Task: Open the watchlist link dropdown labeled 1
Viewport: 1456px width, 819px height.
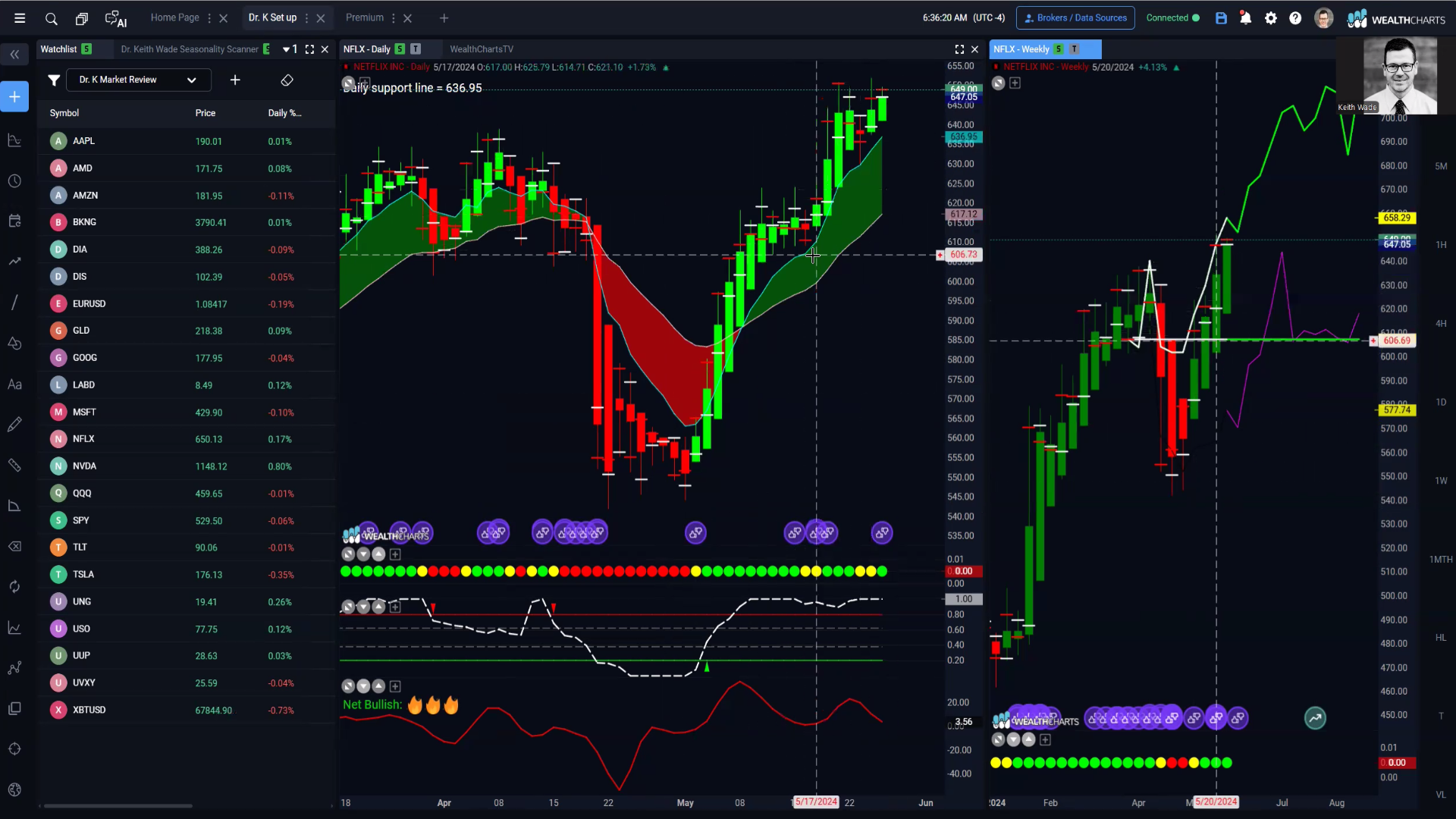Action: pos(290,49)
